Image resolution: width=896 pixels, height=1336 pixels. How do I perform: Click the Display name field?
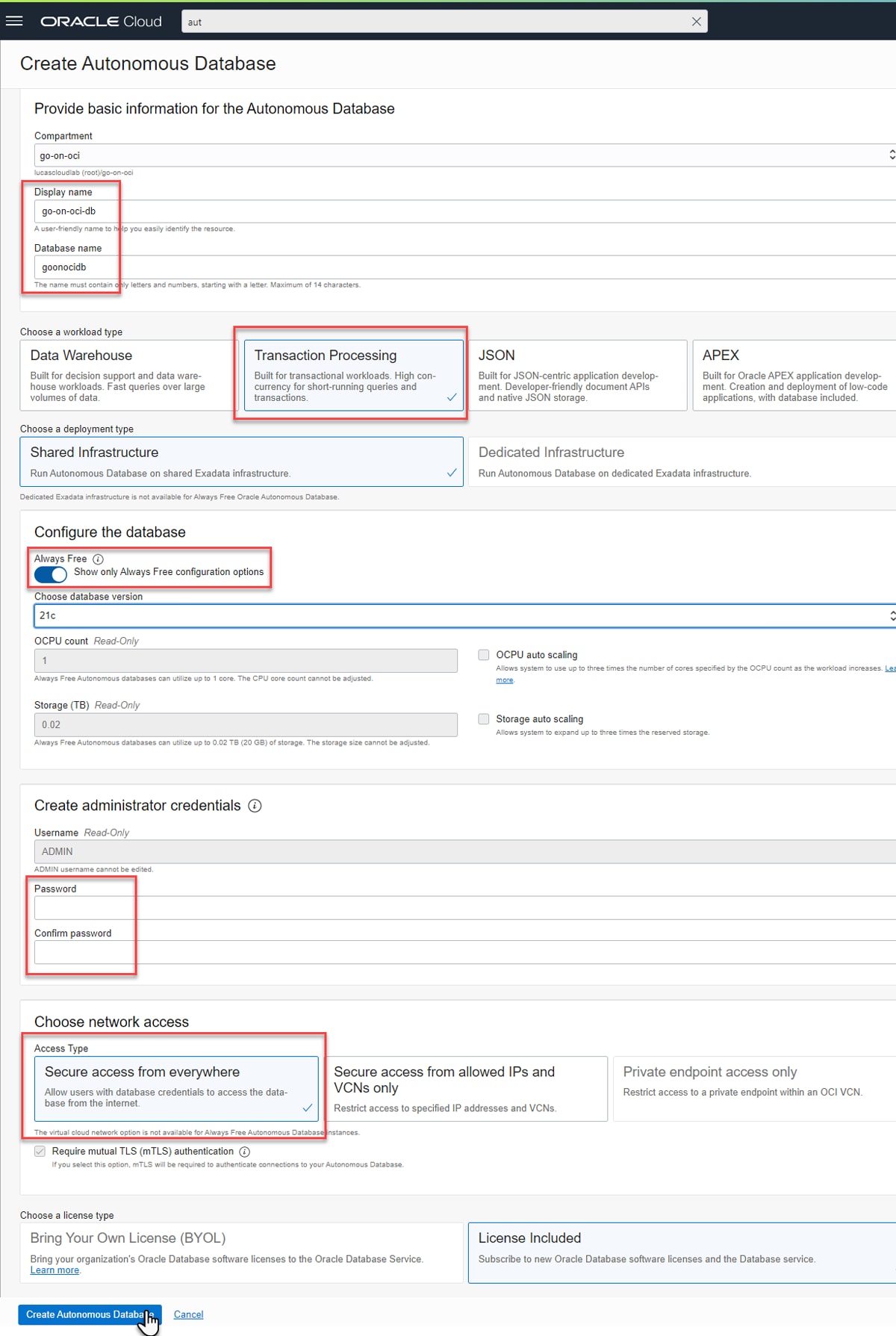pyautogui.click(x=465, y=211)
